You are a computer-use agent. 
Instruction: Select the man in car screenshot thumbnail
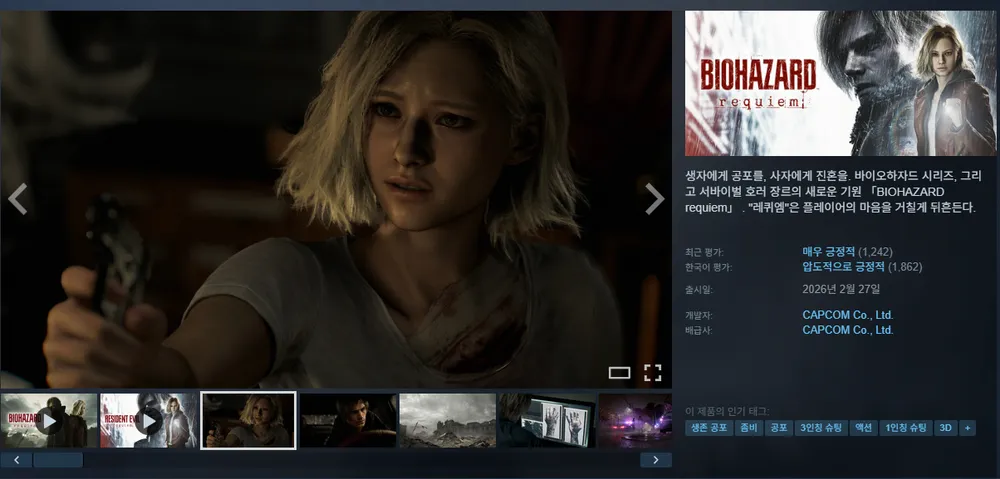click(x=348, y=420)
